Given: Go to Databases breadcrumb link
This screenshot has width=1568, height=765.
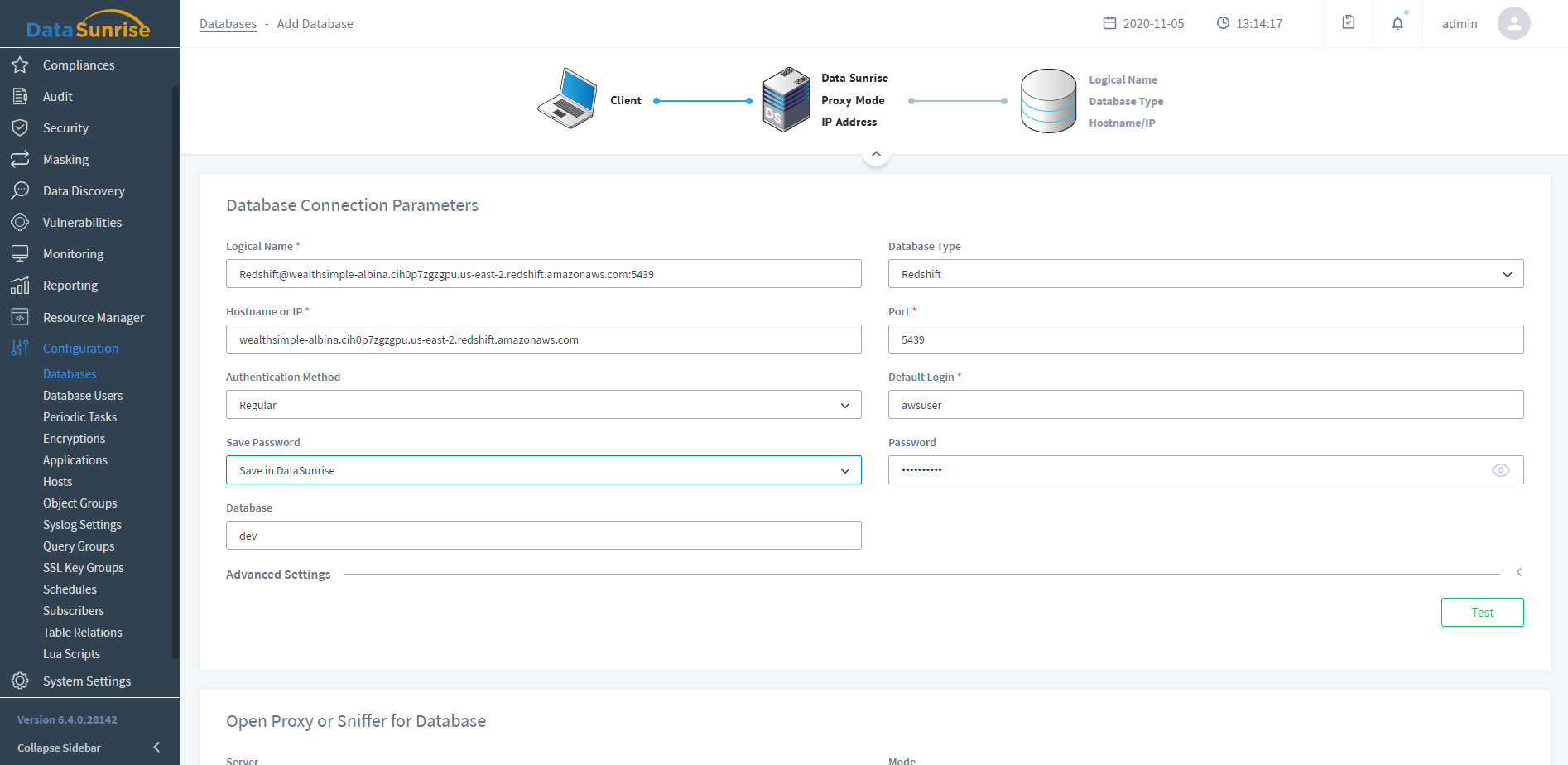Looking at the screenshot, I should pos(228,24).
